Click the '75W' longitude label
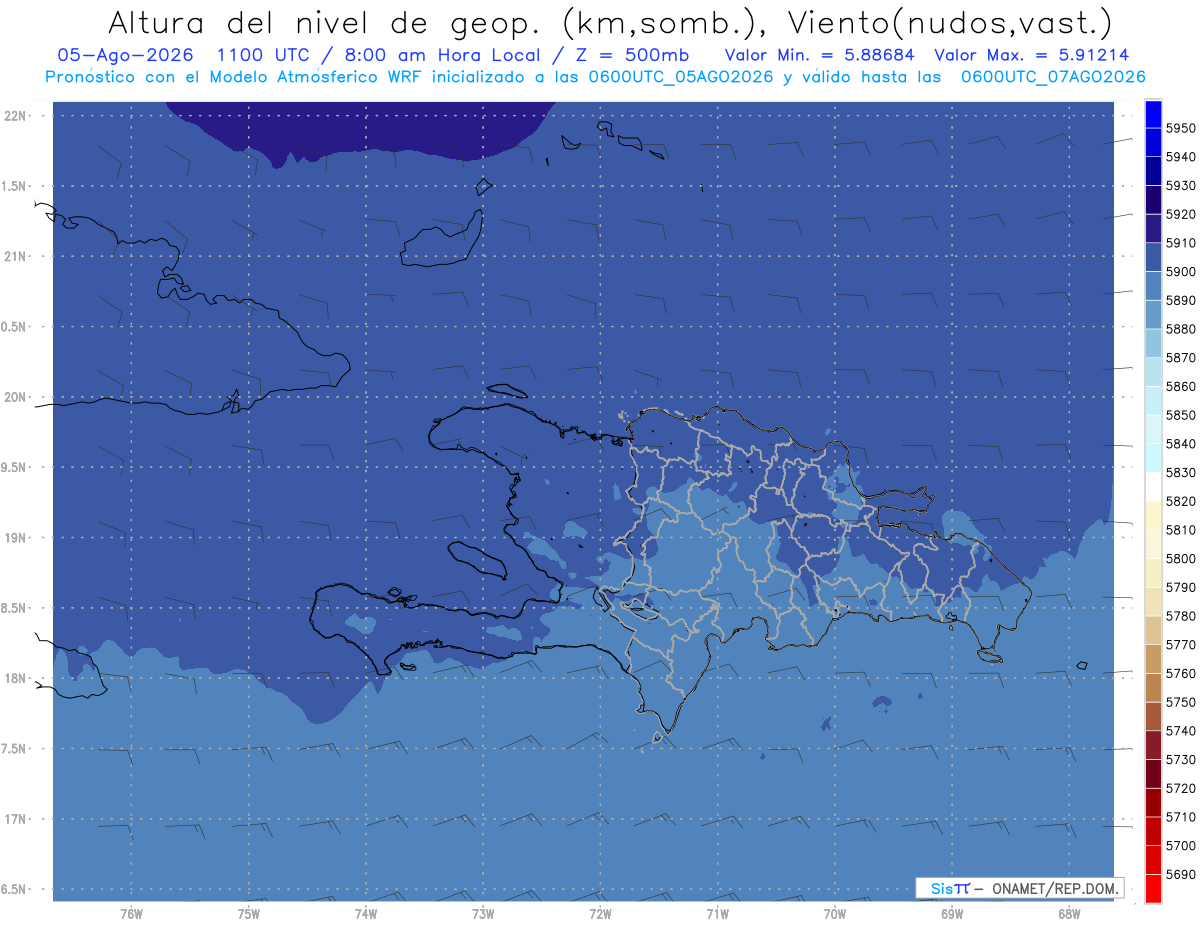The width and height of the screenshot is (1200, 927). click(x=249, y=913)
